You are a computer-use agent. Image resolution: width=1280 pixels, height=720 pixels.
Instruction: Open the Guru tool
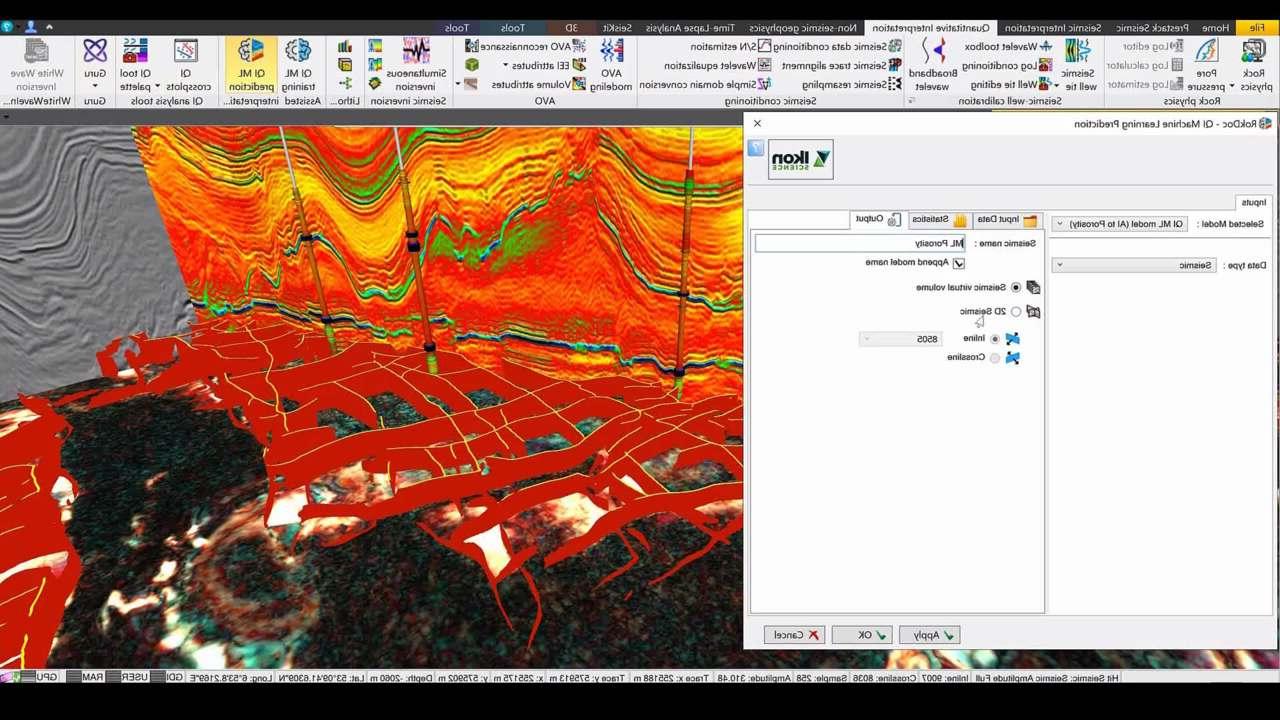click(x=95, y=59)
